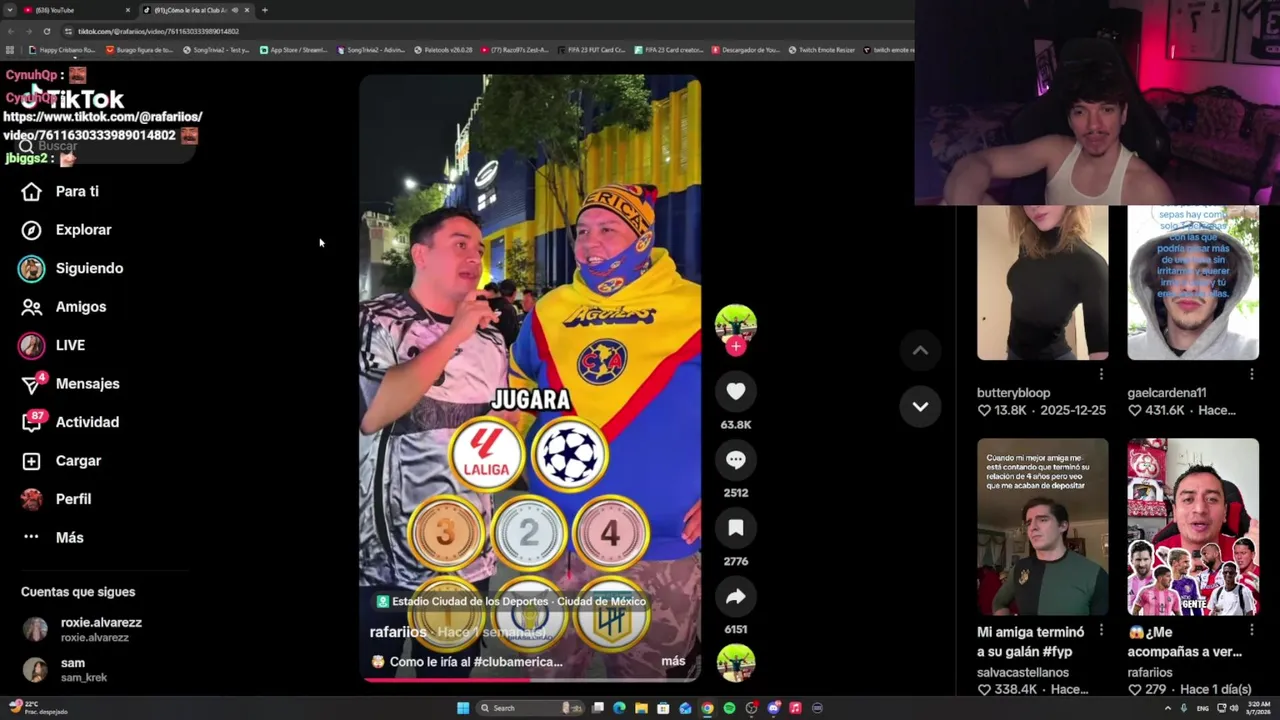Open the Amigos section
The image size is (1280, 720).
[63, 307]
